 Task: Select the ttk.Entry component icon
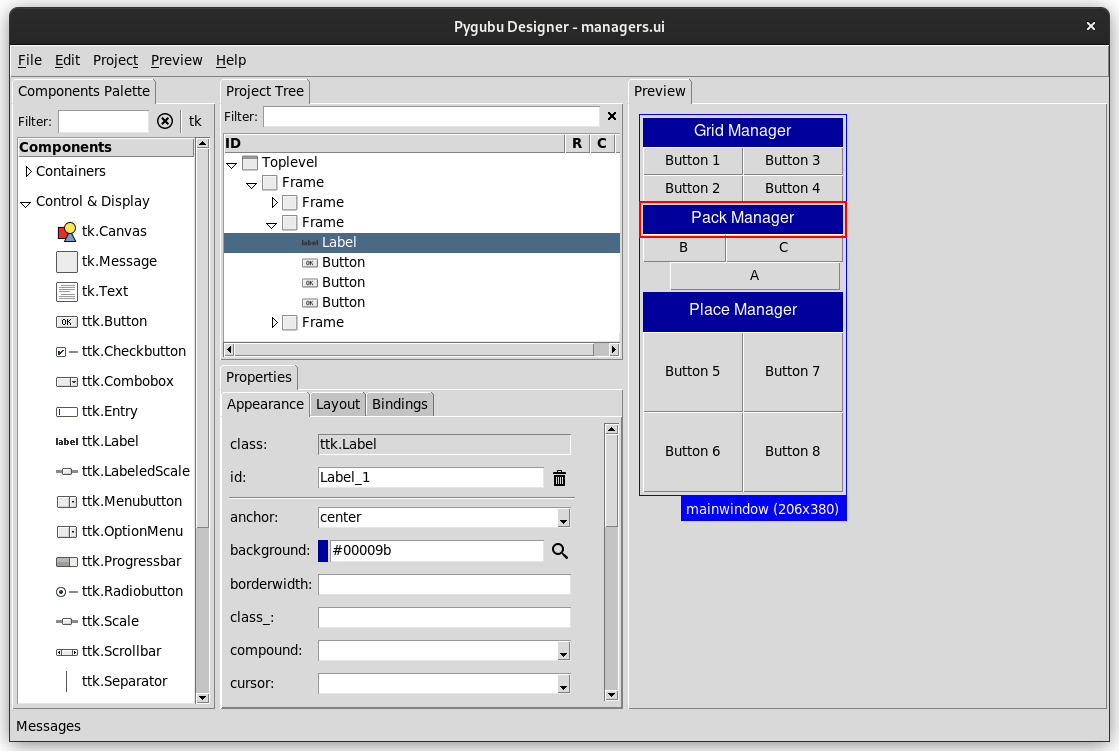click(x=66, y=411)
